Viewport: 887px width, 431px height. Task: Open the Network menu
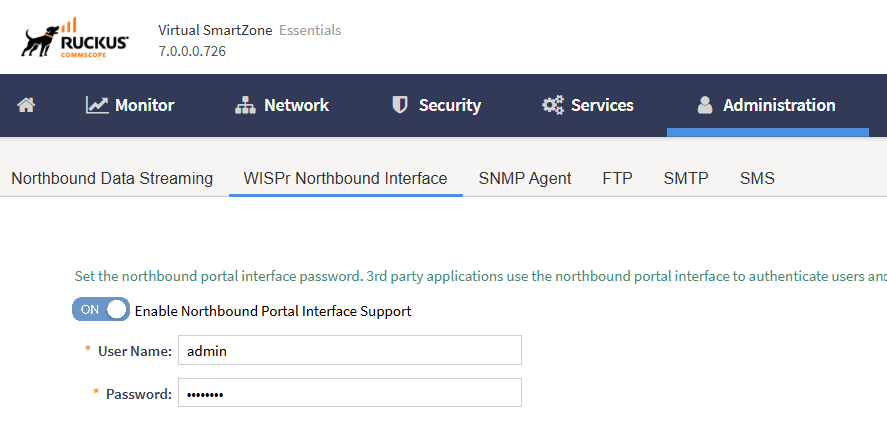pyautogui.click(x=282, y=105)
